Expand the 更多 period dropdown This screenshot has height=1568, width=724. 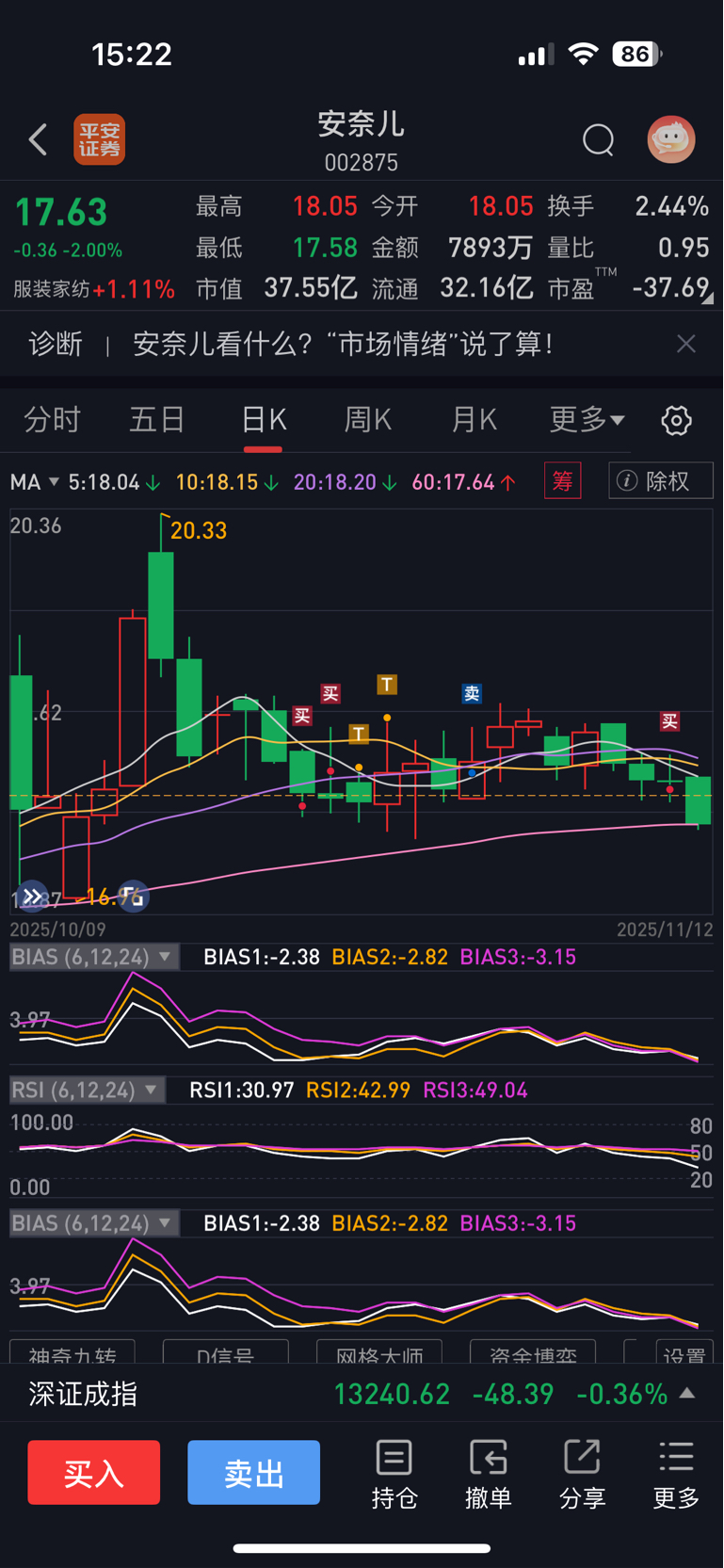click(x=587, y=420)
